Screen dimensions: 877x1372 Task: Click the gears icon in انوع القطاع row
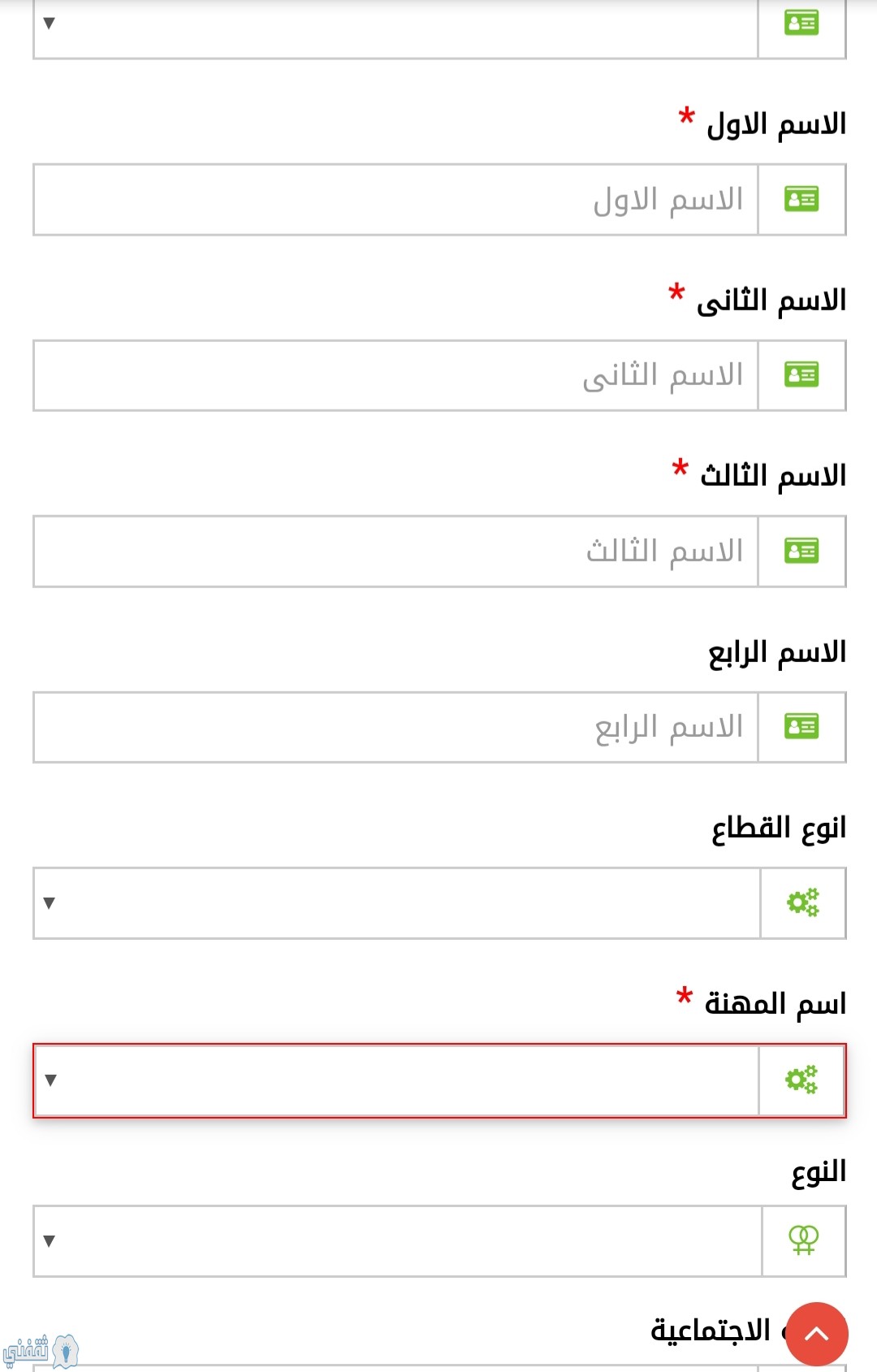click(x=803, y=902)
